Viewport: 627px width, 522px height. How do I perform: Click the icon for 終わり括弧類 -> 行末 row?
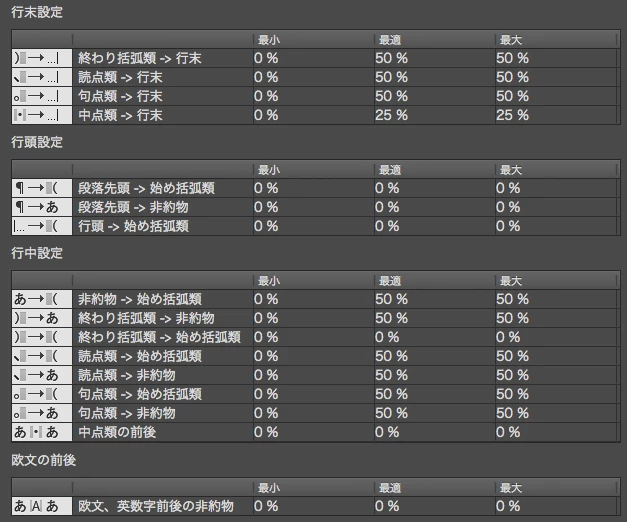click(x=42, y=58)
